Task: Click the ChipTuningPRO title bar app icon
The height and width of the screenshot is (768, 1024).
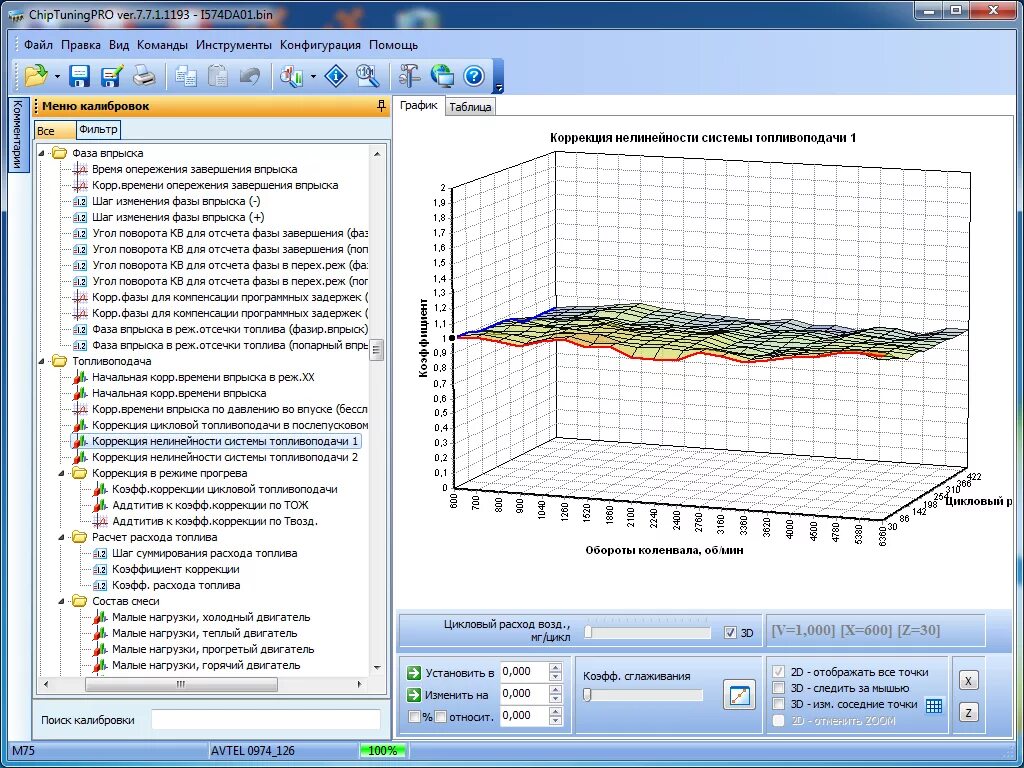Action: click(16, 14)
